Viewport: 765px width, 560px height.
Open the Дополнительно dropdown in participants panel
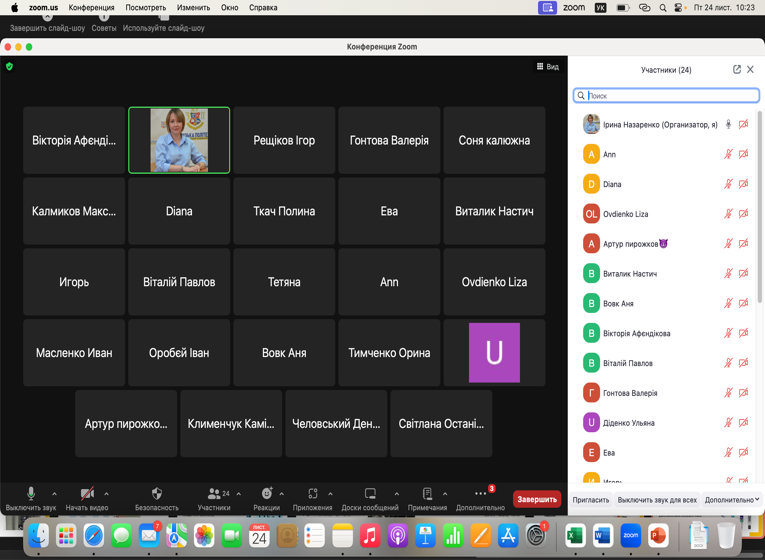tap(731, 500)
